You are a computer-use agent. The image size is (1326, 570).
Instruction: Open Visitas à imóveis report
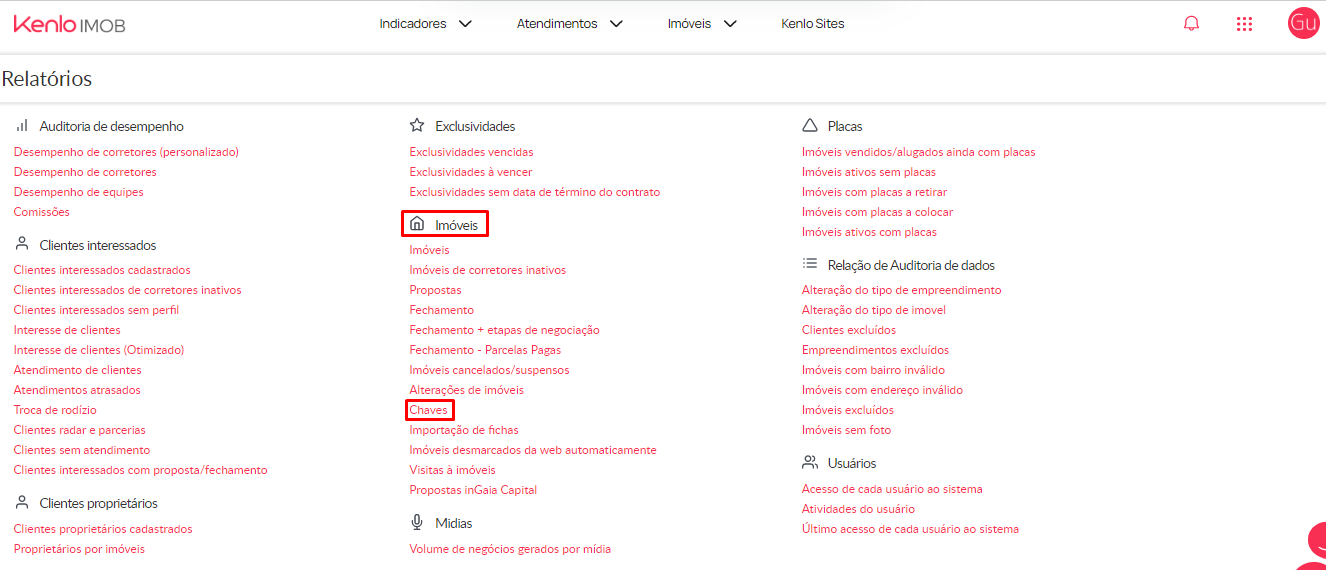[452, 470]
